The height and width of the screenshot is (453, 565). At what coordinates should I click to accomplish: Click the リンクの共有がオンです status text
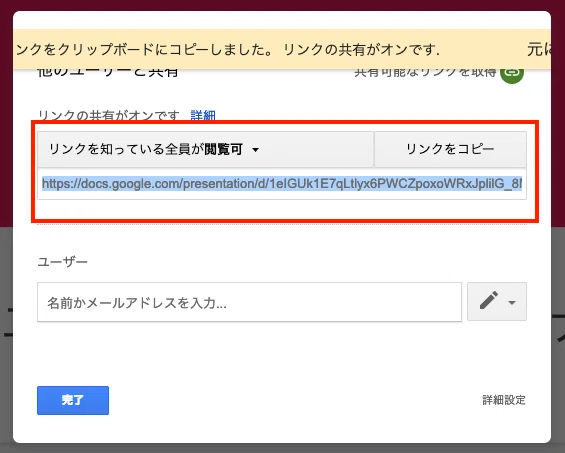coord(108,116)
